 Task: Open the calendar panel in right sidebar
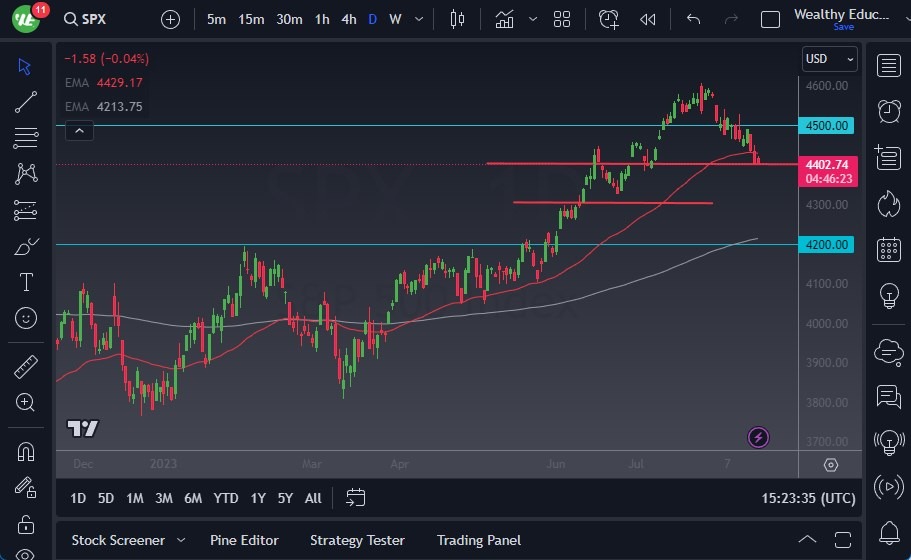pos(887,249)
